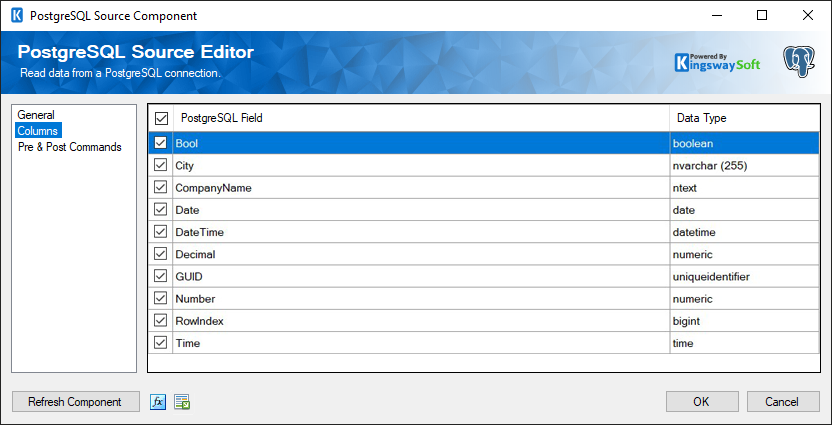Image resolution: width=832 pixels, height=425 pixels.
Task: Click the Cancel button
Action: [782, 402]
